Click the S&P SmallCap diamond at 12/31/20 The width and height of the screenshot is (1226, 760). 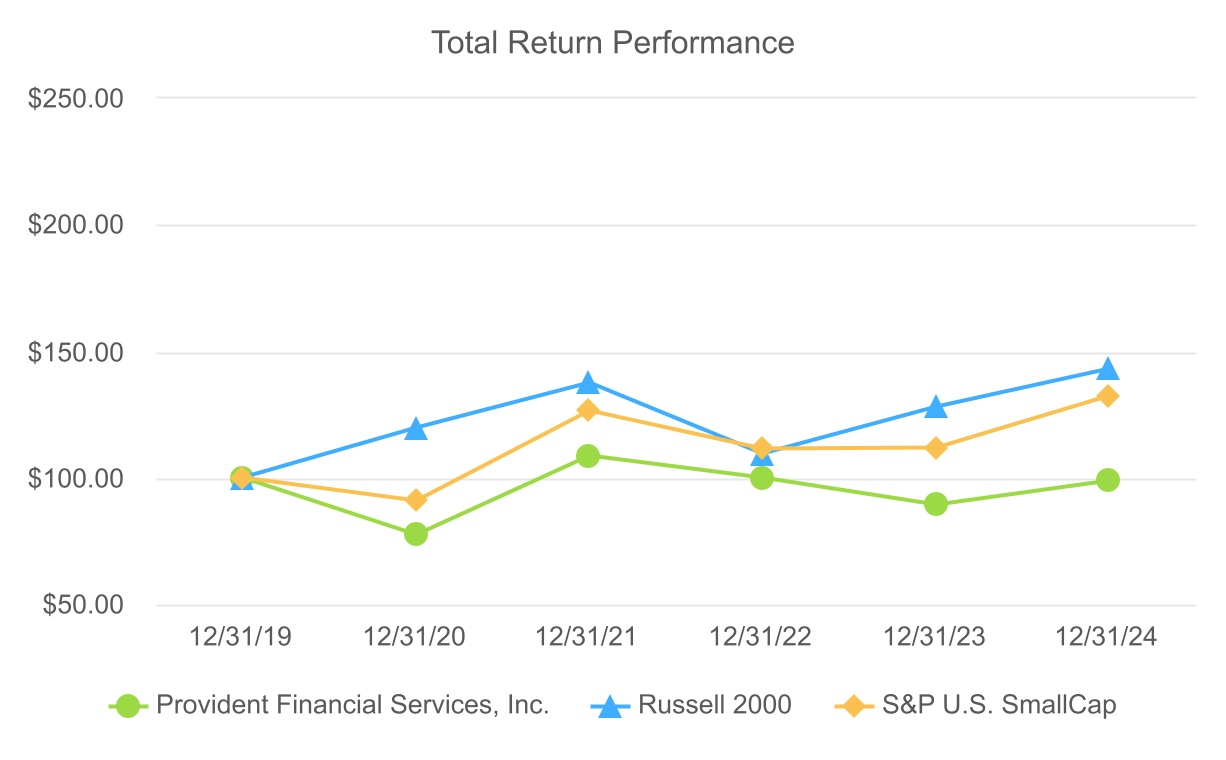tap(416, 500)
